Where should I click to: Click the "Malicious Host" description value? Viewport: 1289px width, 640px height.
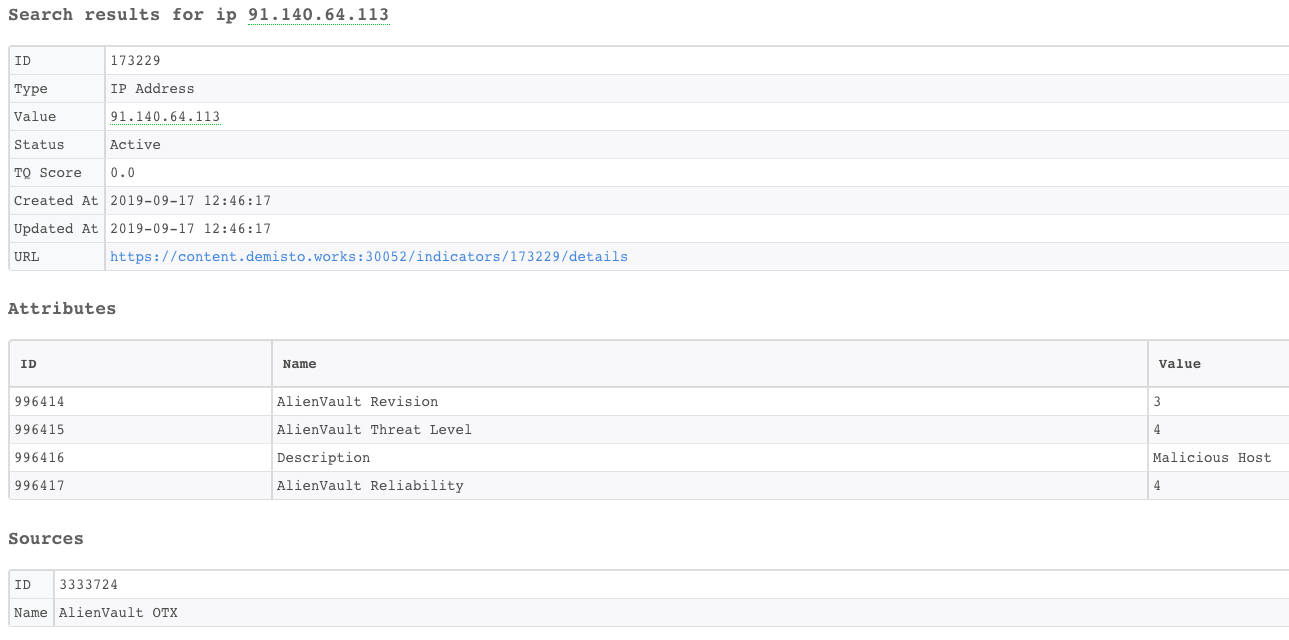tap(1211, 458)
